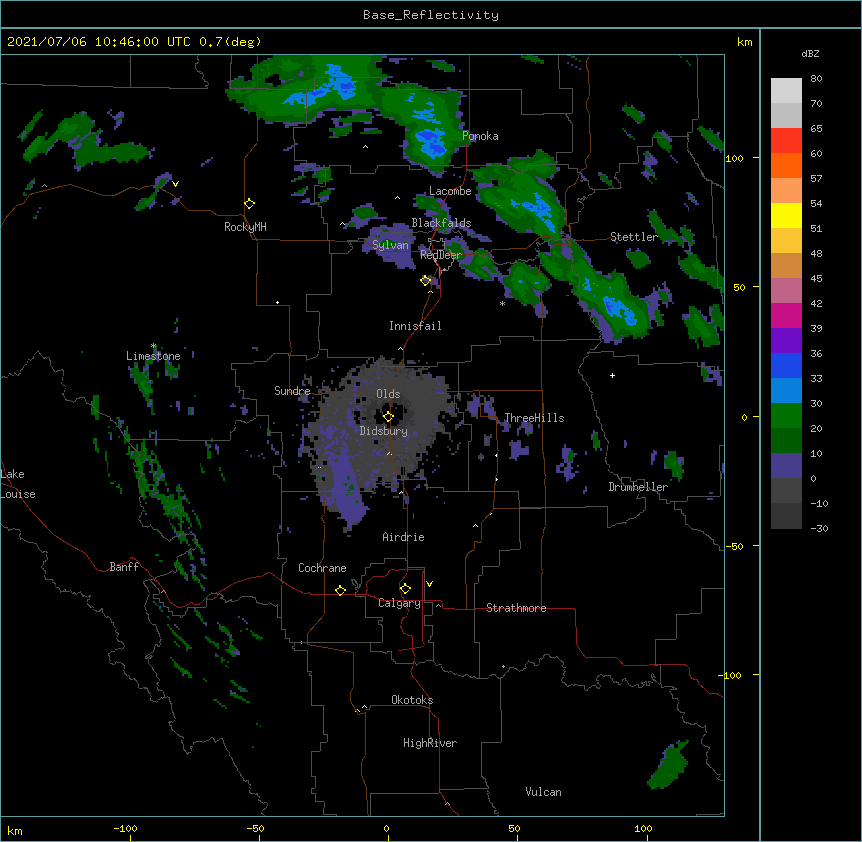Click the yellow v marker in the northwest rain band

point(175,184)
